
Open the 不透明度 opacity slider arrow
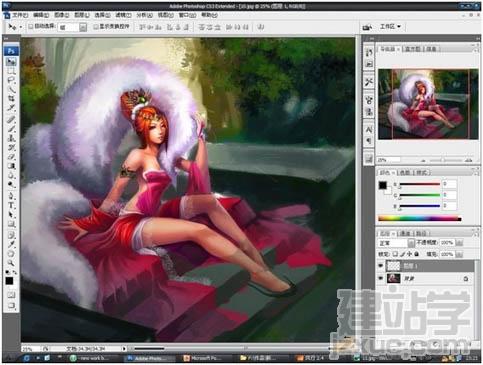459,243
